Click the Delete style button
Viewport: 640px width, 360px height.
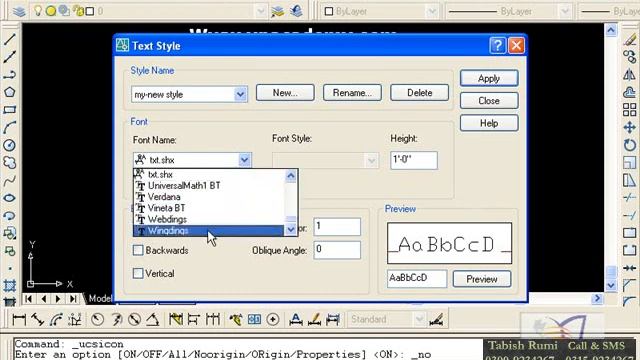click(419, 93)
